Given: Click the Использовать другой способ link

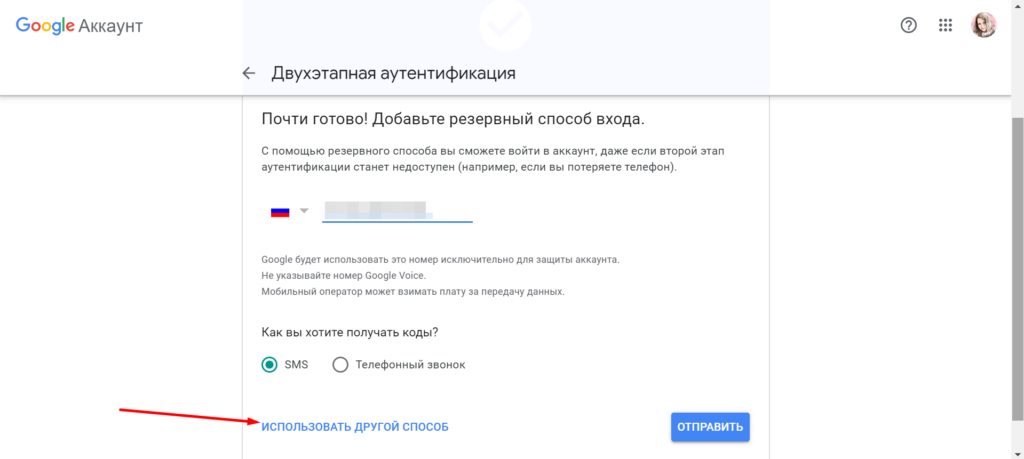Looking at the screenshot, I should [x=355, y=427].
